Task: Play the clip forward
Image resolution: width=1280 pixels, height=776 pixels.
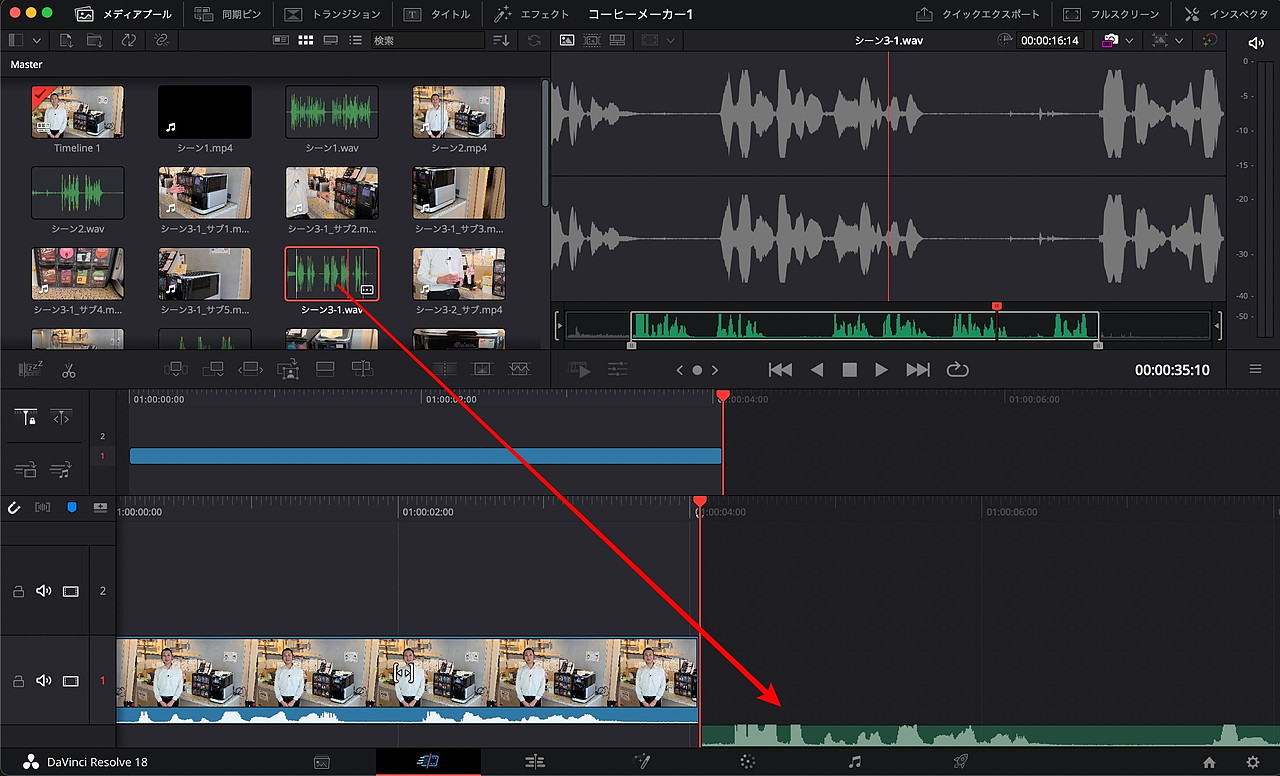Action: pos(881,370)
